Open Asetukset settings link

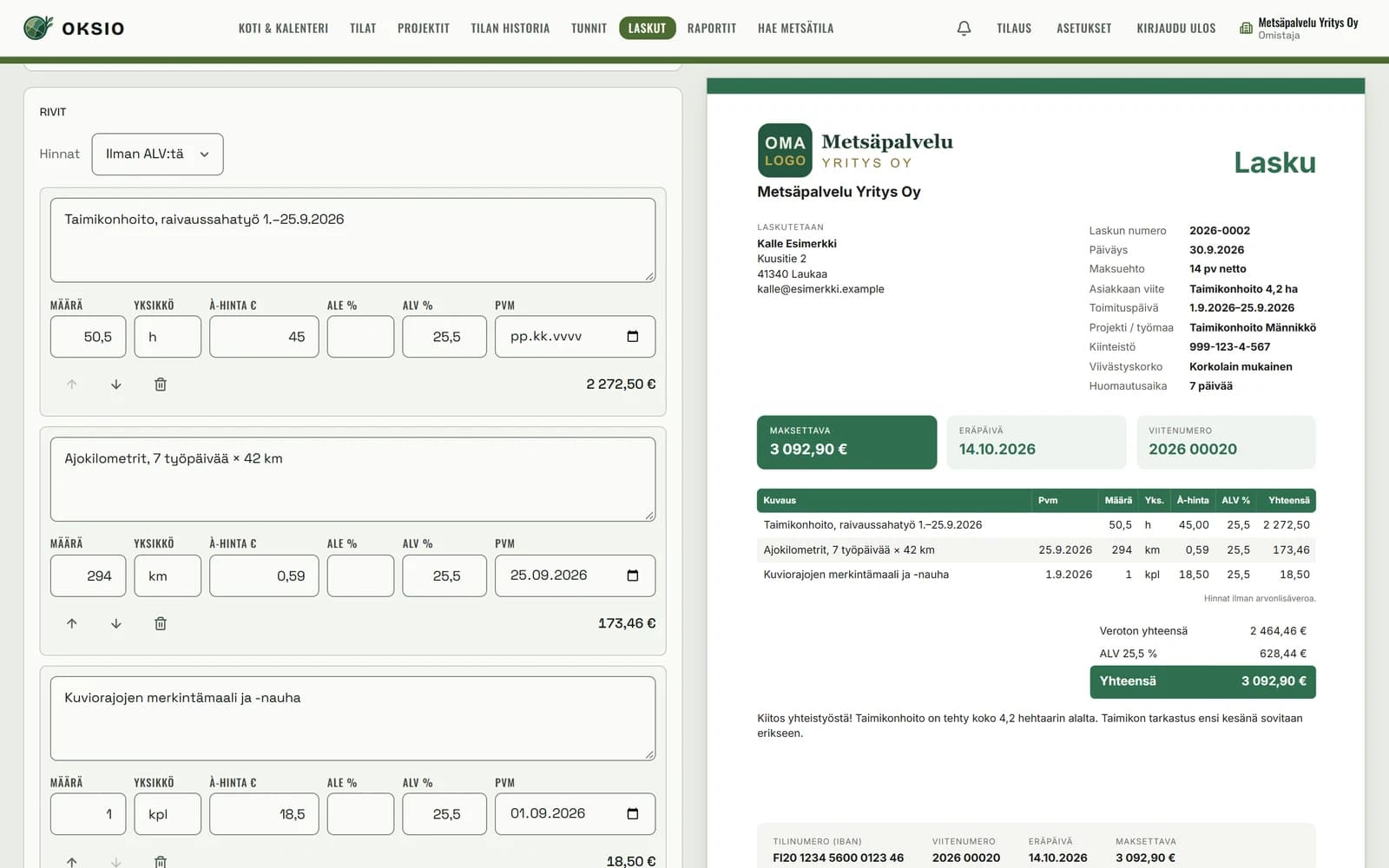1084,28
